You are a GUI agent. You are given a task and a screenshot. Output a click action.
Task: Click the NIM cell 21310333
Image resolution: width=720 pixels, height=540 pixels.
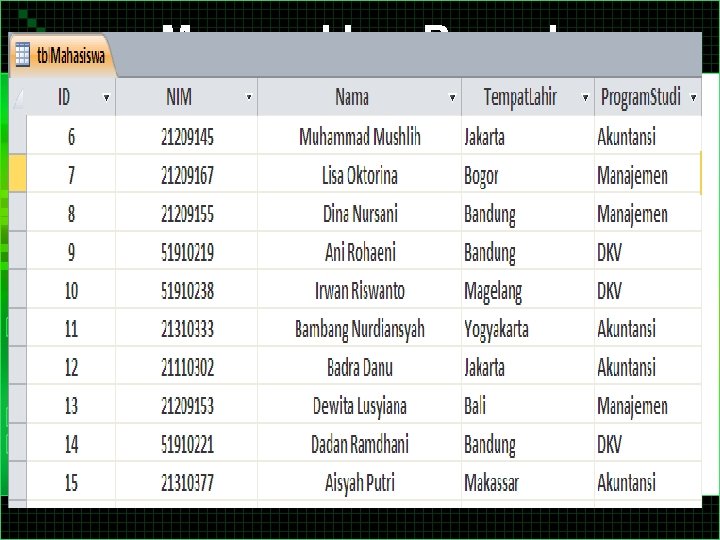[187, 329]
